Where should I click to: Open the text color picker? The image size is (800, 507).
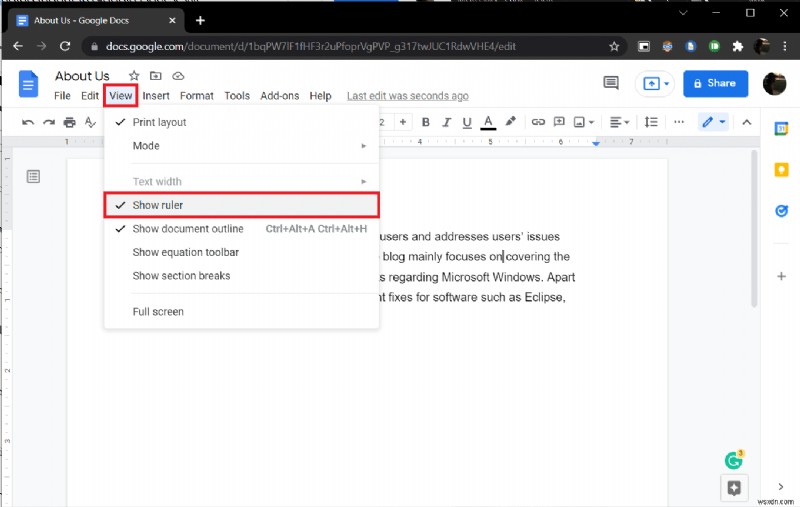pyautogui.click(x=488, y=122)
